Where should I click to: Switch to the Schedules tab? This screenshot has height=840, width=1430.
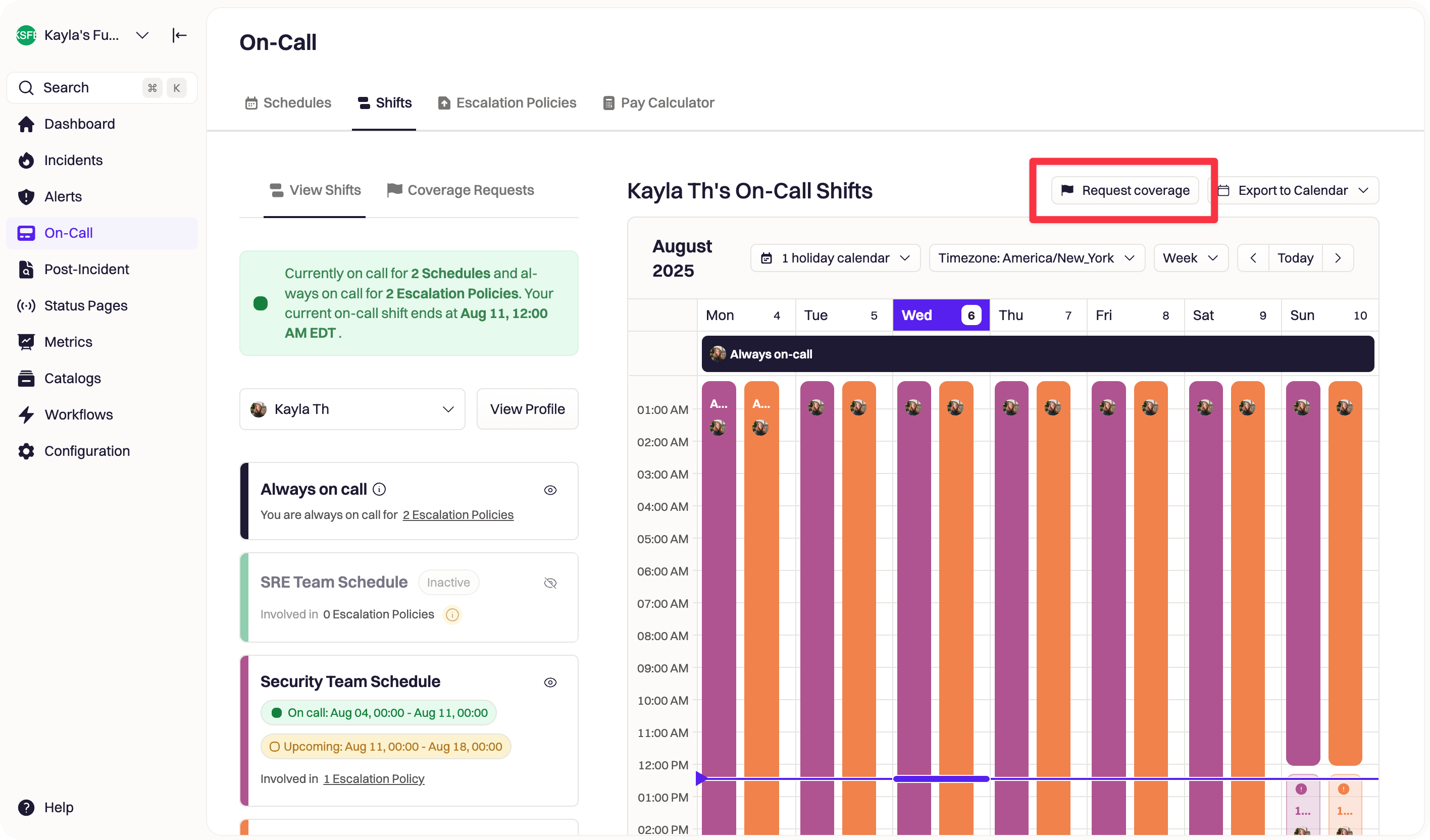(288, 102)
